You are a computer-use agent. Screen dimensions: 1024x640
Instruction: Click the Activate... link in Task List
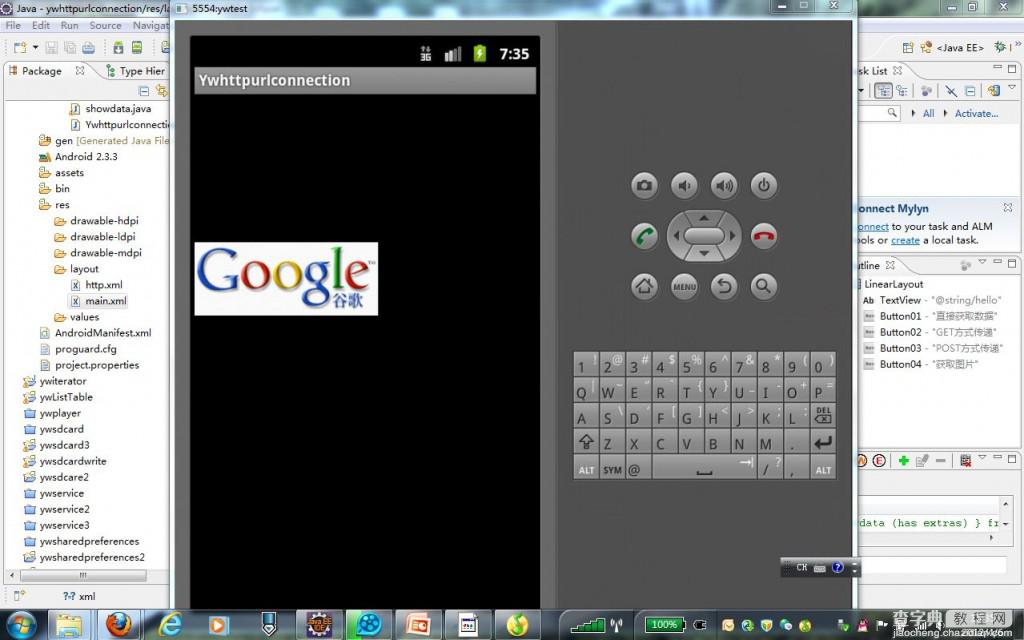(x=976, y=114)
